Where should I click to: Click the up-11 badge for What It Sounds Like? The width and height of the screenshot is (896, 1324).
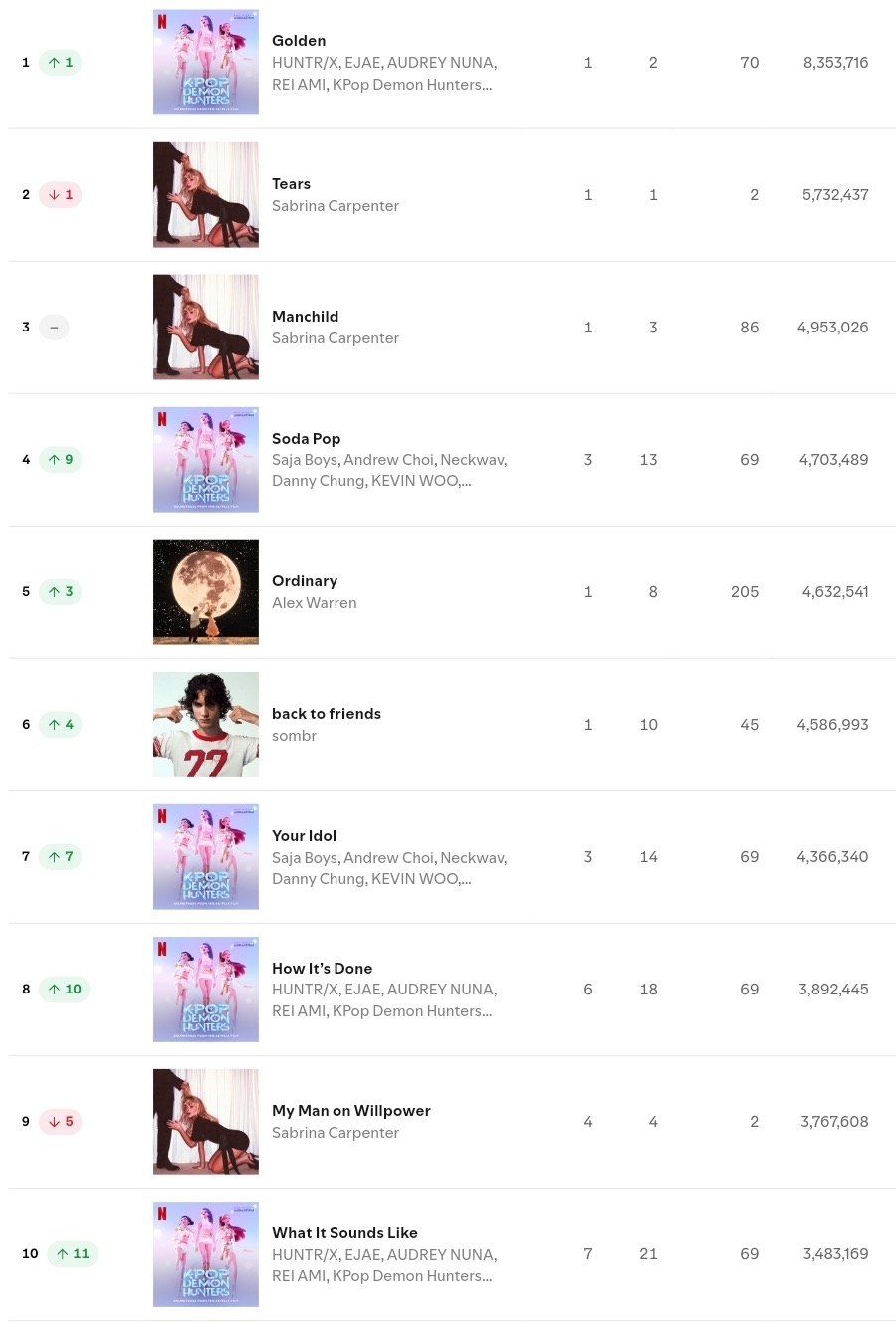[73, 1254]
